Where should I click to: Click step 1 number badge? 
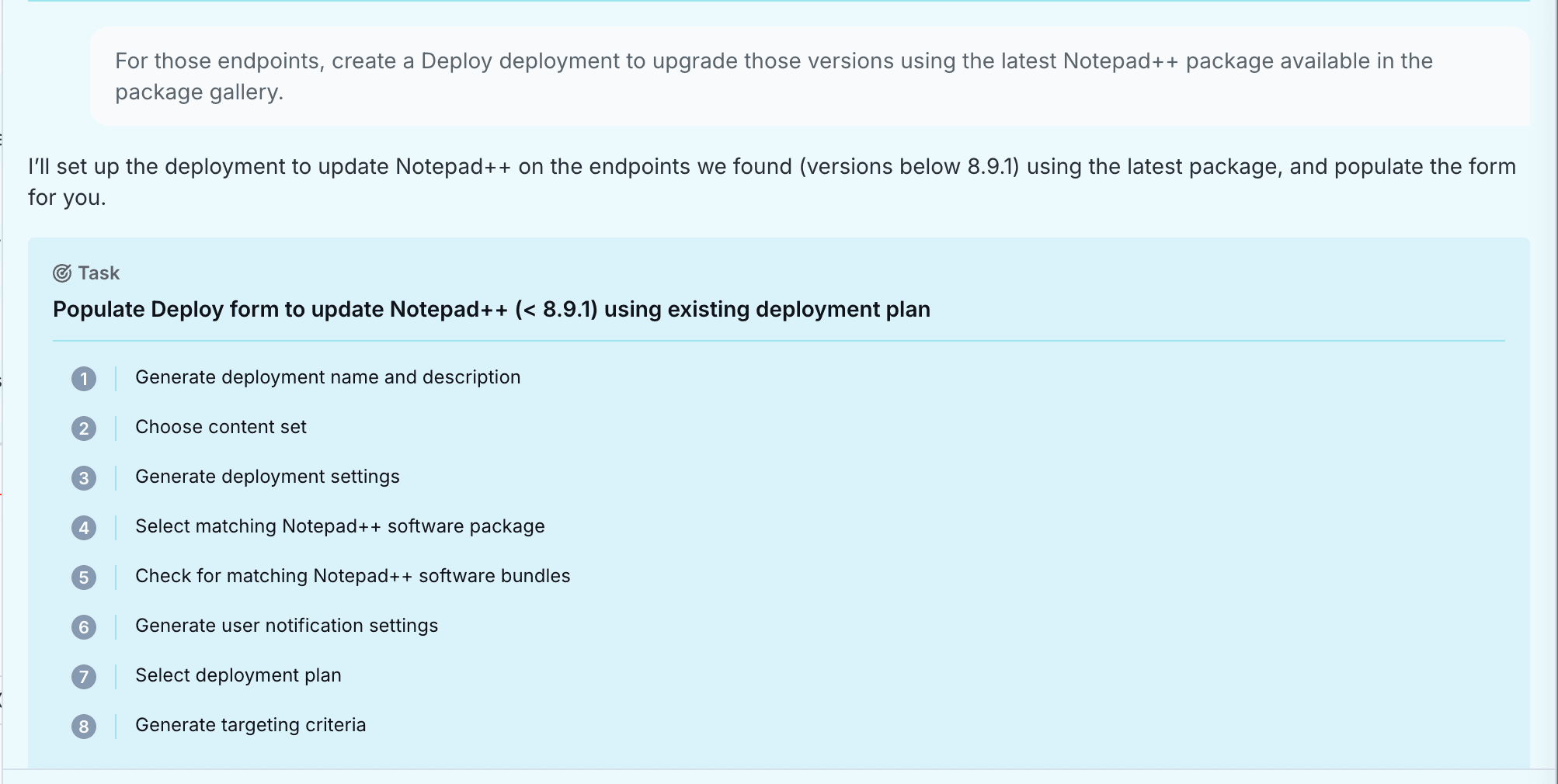coord(84,379)
